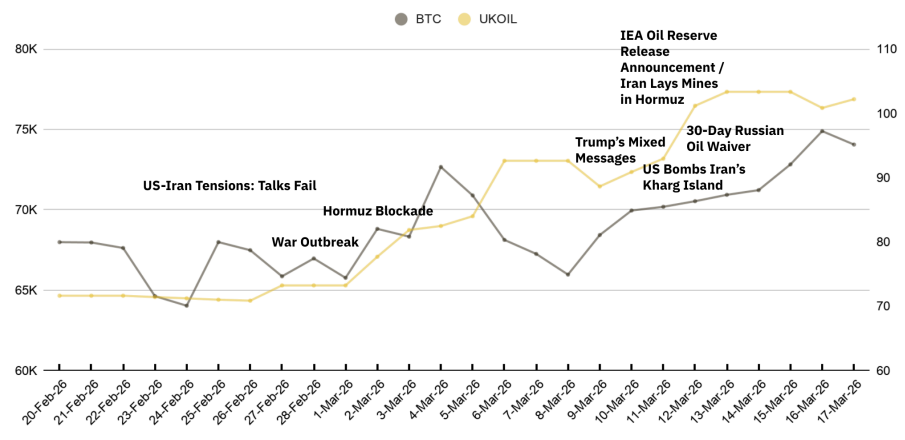This screenshot has height=440, width=905.
Task: Toggle the UKOIL series legend label
Action: tap(497, 18)
